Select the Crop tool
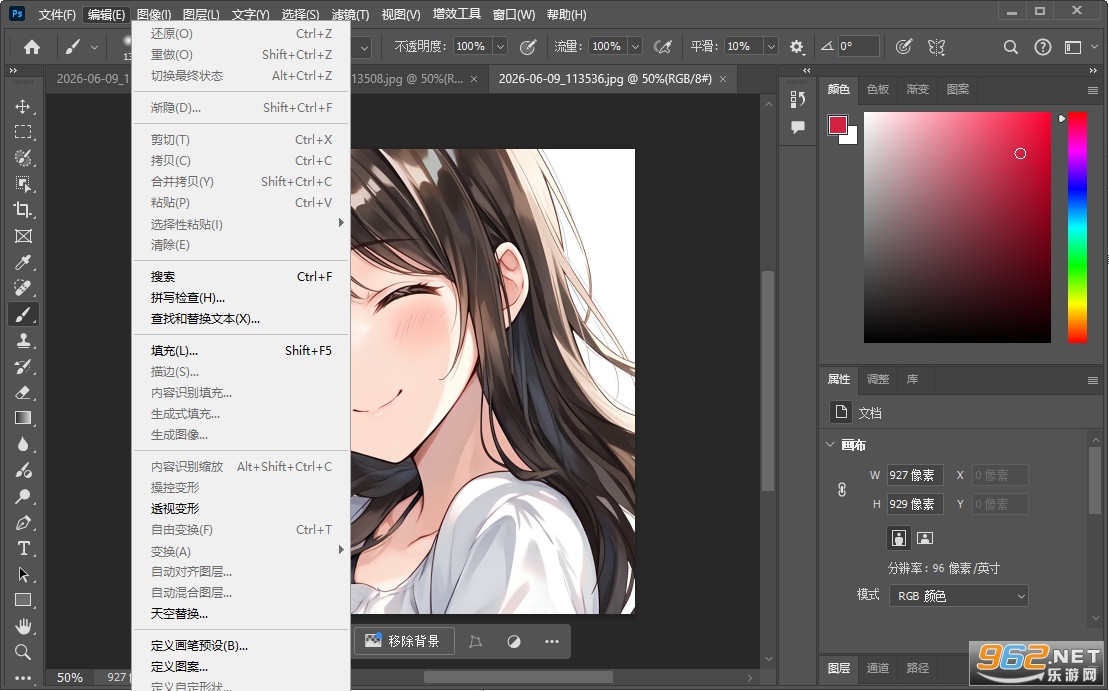Viewport: 1109px width, 691px height. pyautogui.click(x=23, y=210)
